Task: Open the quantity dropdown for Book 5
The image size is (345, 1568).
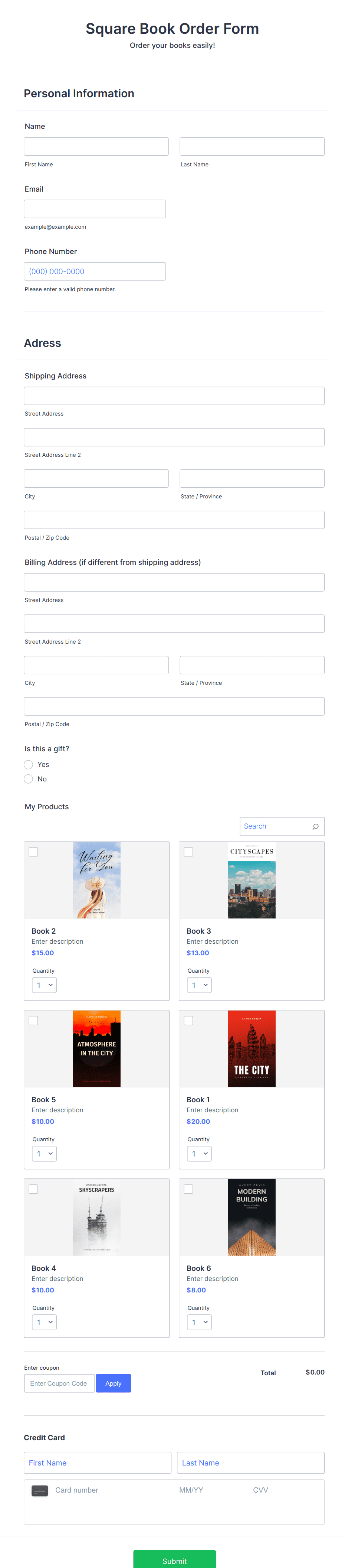Action: (x=44, y=1153)
